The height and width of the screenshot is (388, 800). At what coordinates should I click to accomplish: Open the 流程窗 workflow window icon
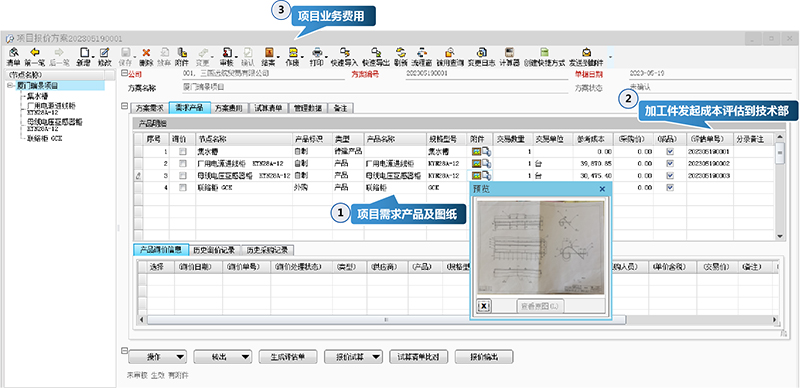(422, 52)
